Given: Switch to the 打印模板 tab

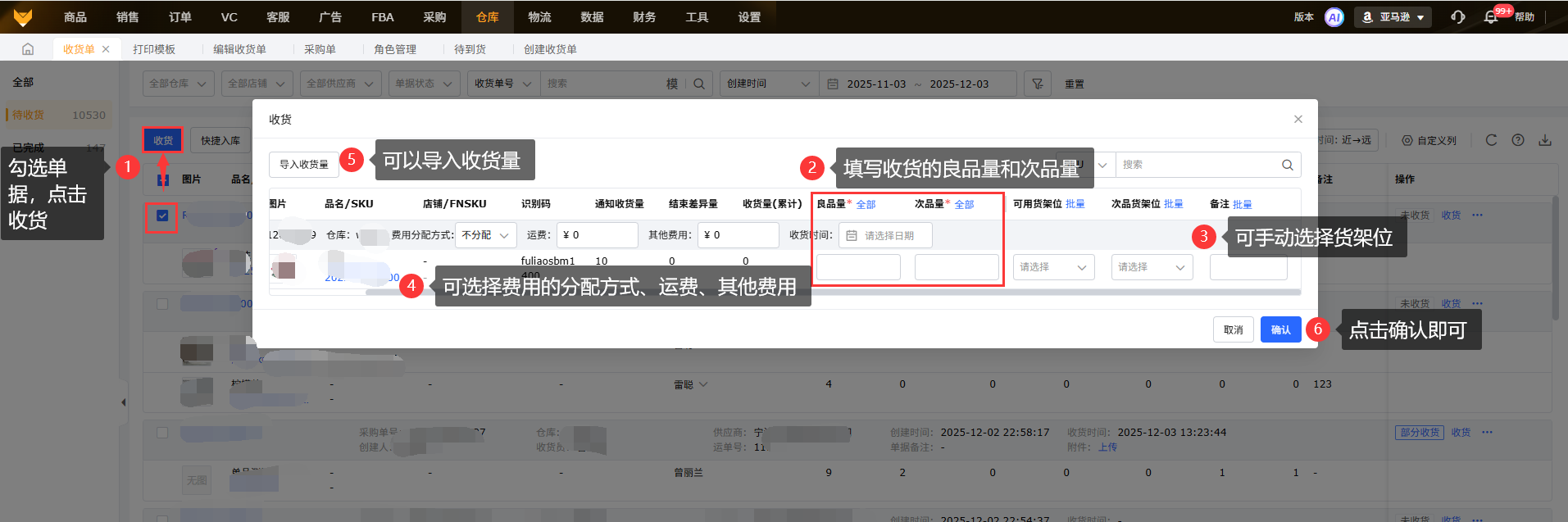Looking at the screenshot, I should point(154,49).
